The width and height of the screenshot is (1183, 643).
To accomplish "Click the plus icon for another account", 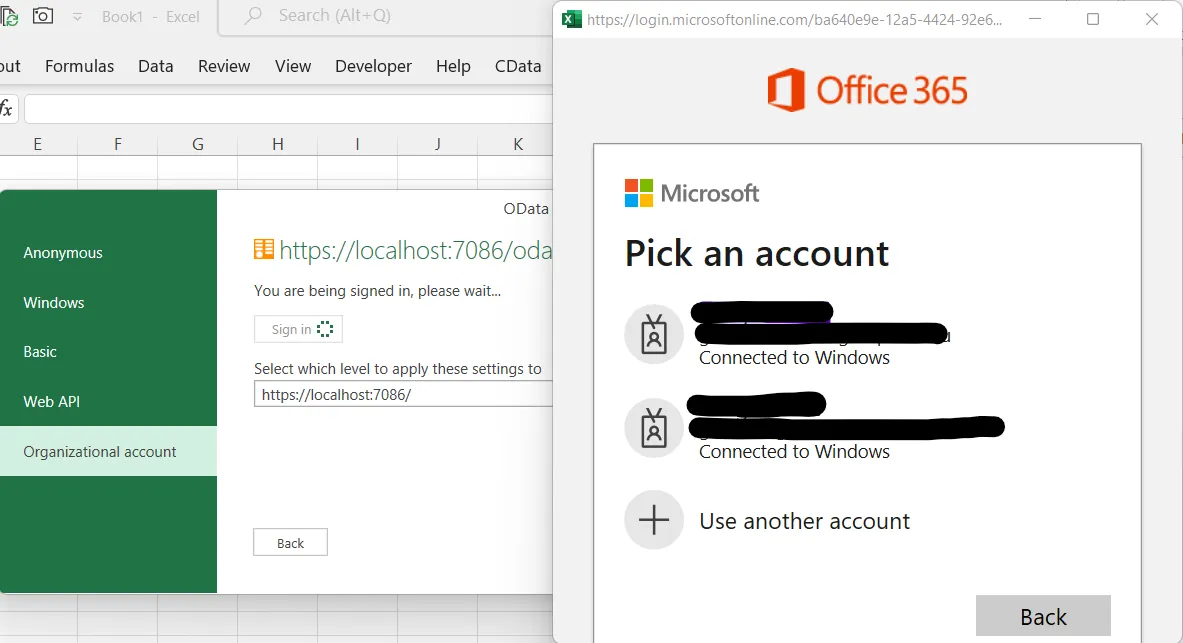I will pos(654,520).
